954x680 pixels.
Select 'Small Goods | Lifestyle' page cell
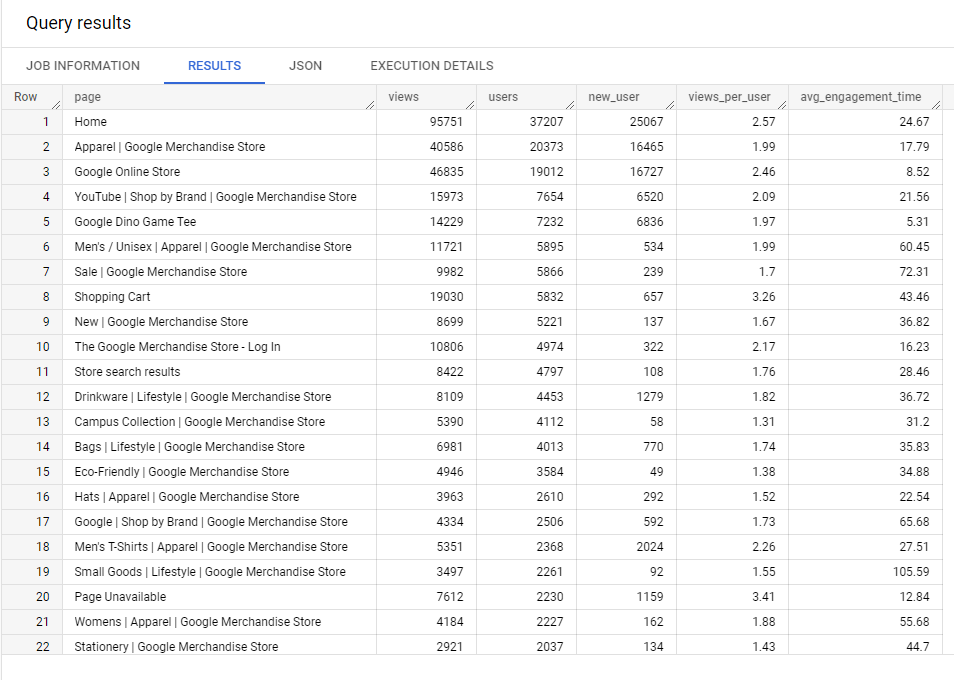(220, 571)
